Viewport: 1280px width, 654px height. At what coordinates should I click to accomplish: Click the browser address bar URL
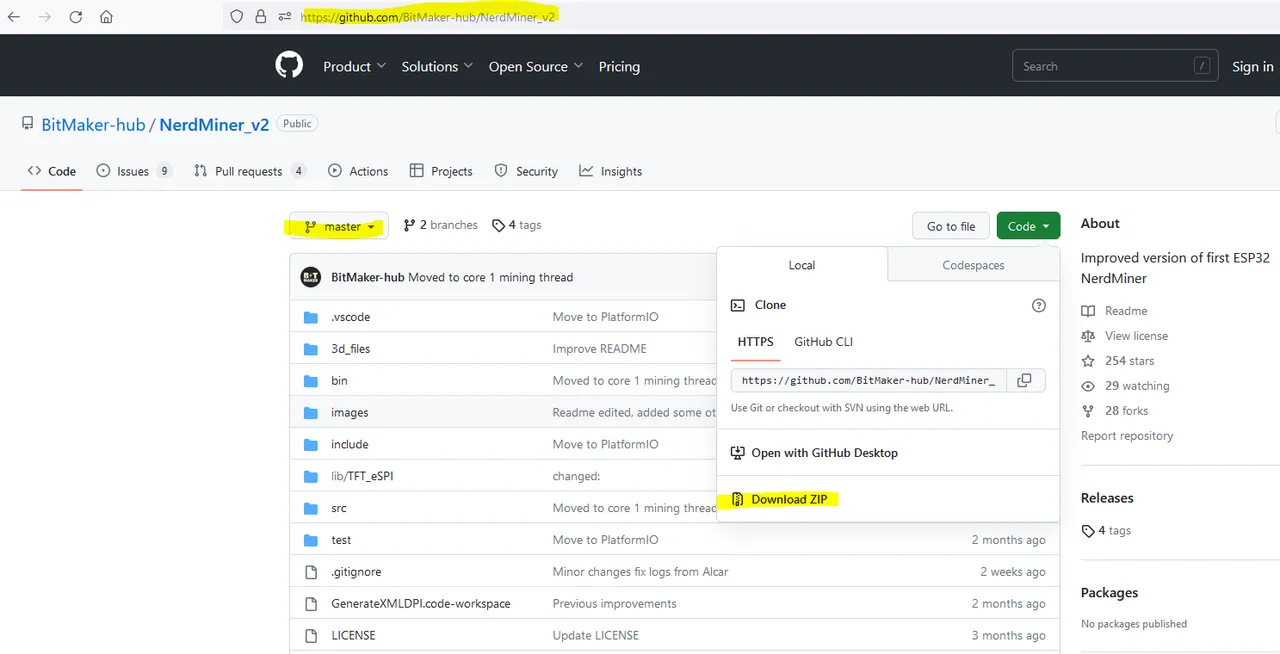(428, 17)
